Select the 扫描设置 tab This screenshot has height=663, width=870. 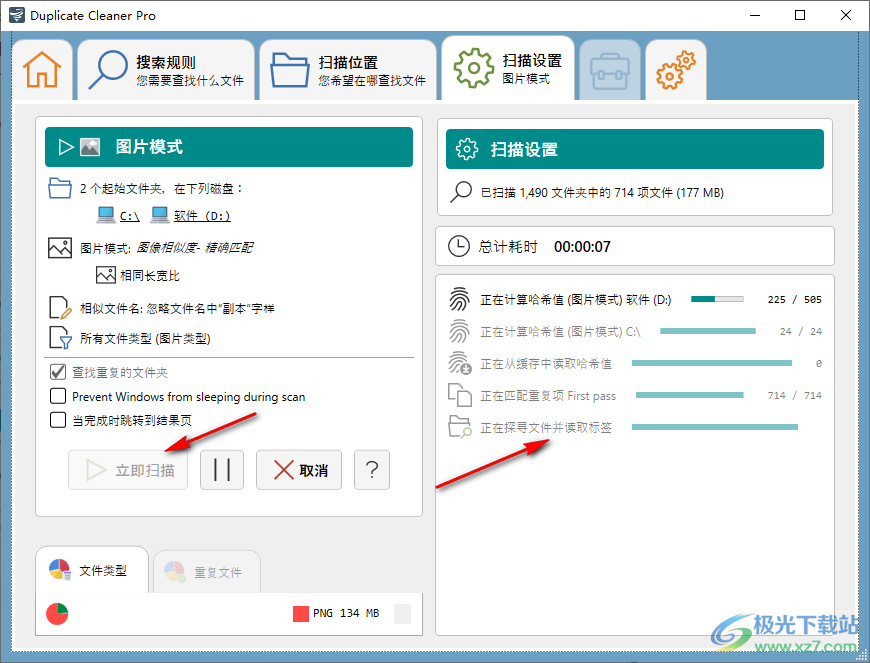[508, 68]
